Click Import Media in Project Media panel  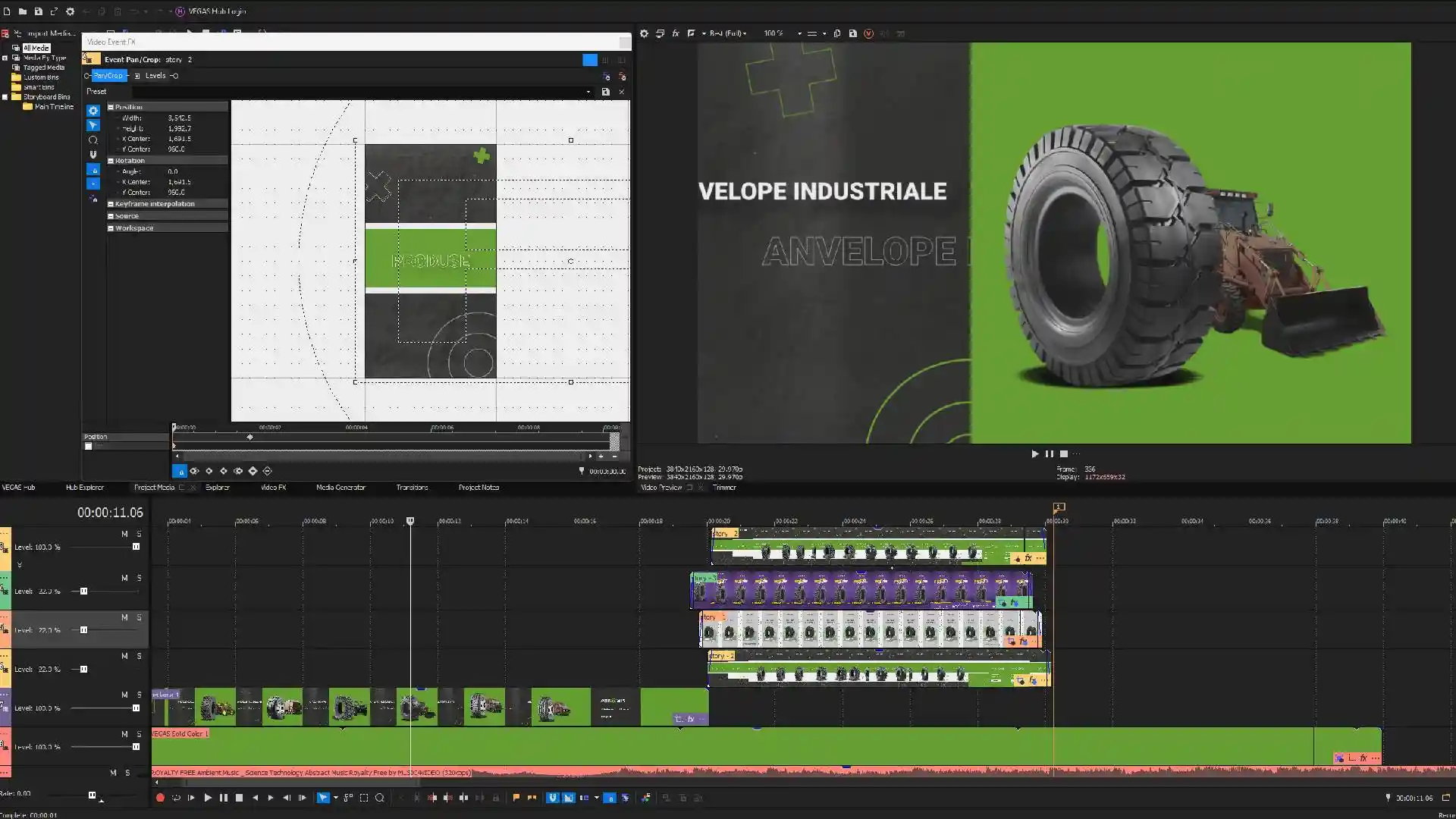(x=45, y=33)
